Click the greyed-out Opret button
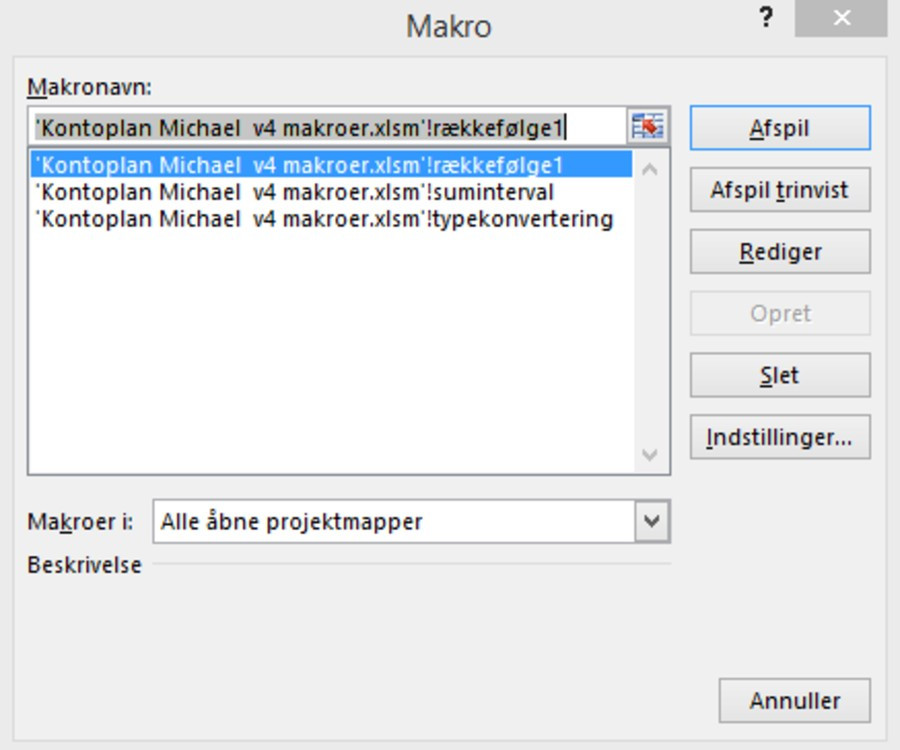 780,314
